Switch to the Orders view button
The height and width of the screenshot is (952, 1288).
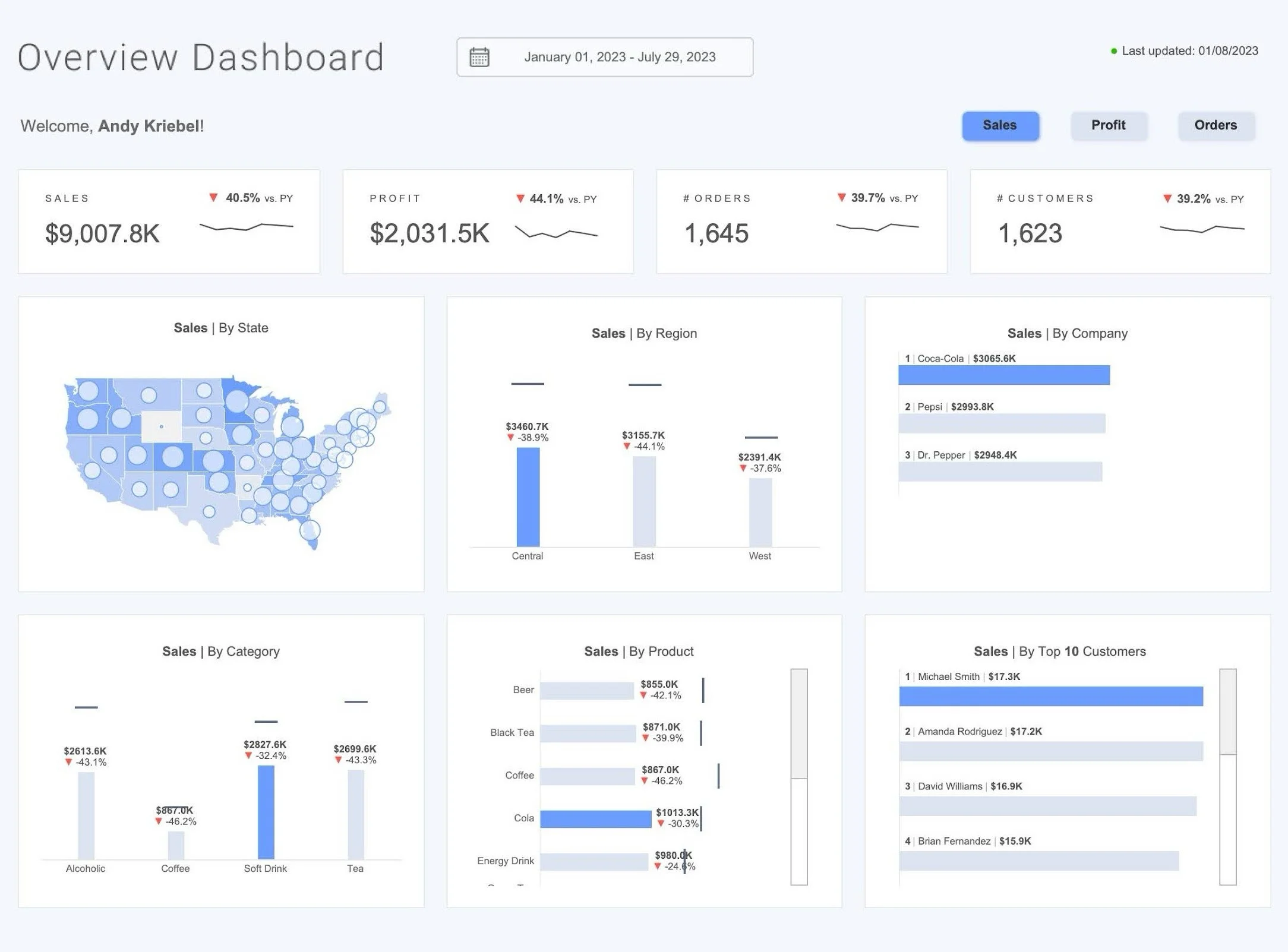(x=1216, y=125)
